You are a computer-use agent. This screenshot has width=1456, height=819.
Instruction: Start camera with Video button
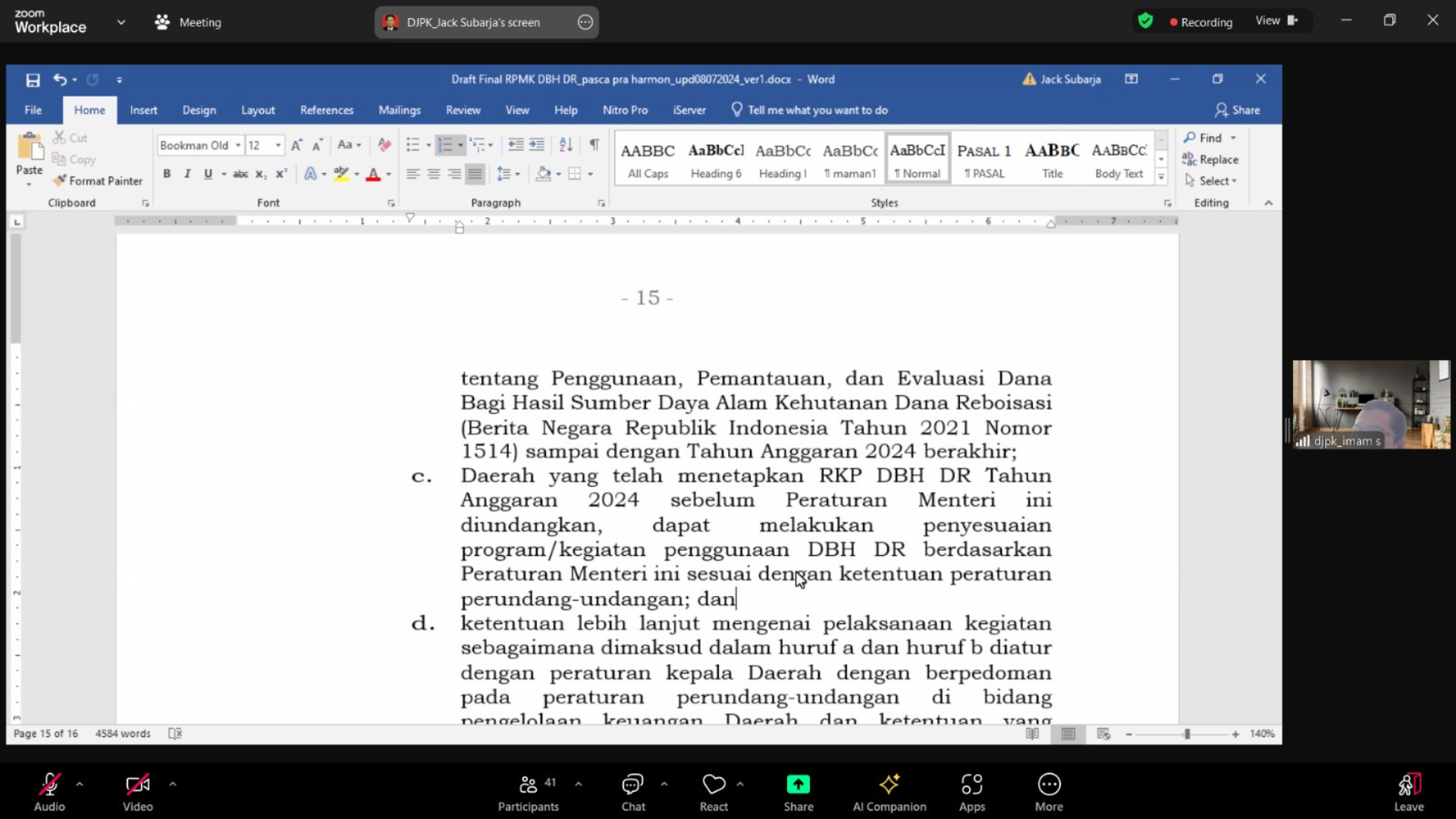pos(138,792)
